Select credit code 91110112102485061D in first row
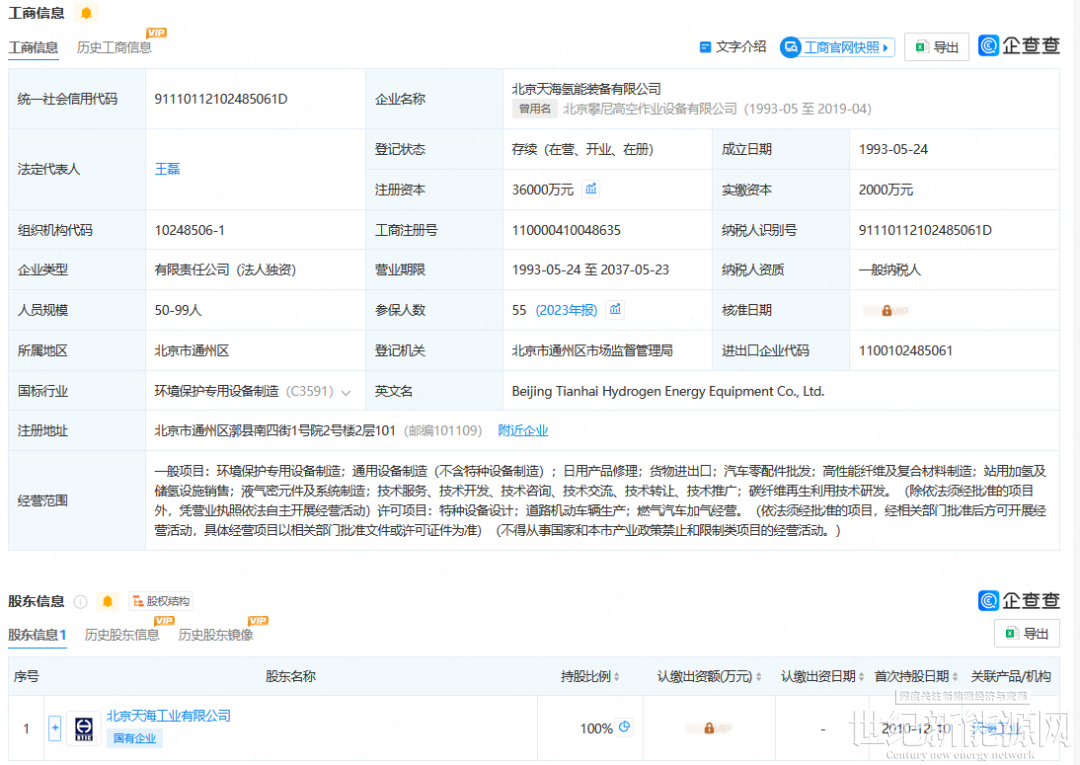Viewport: 1080px width, 765px height. click(220, 99)
